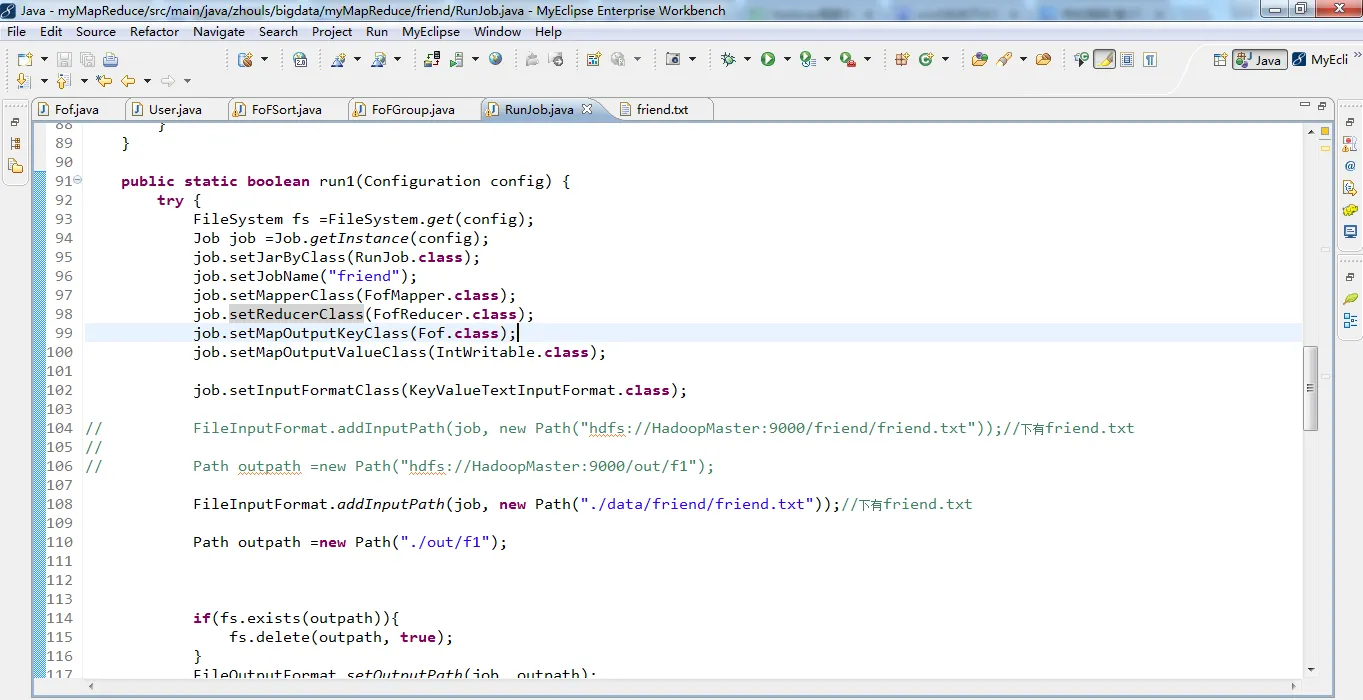Open the Debug dropdown arrow

pyautogui.click(x=747, y=59)
